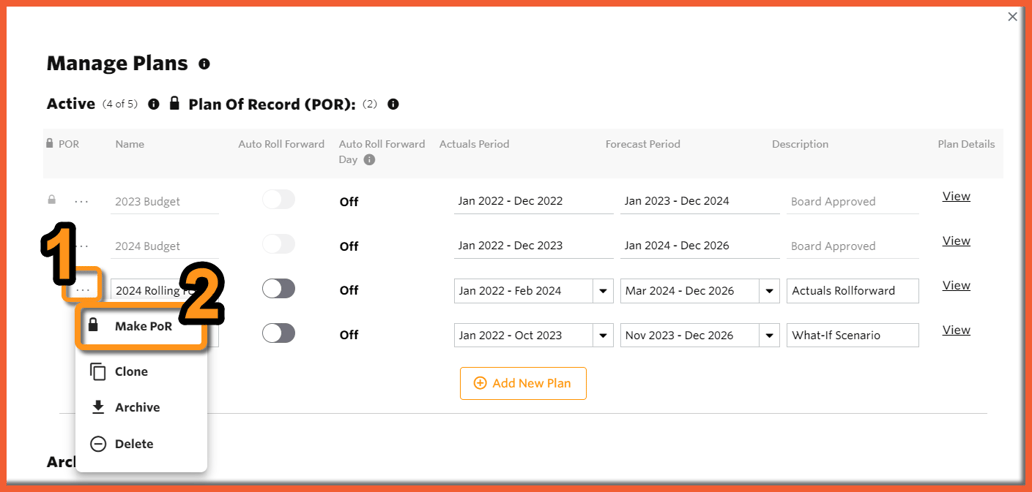Click the Add New Plan button
This screenshot has height=492, width=1032.
[523, 383]
